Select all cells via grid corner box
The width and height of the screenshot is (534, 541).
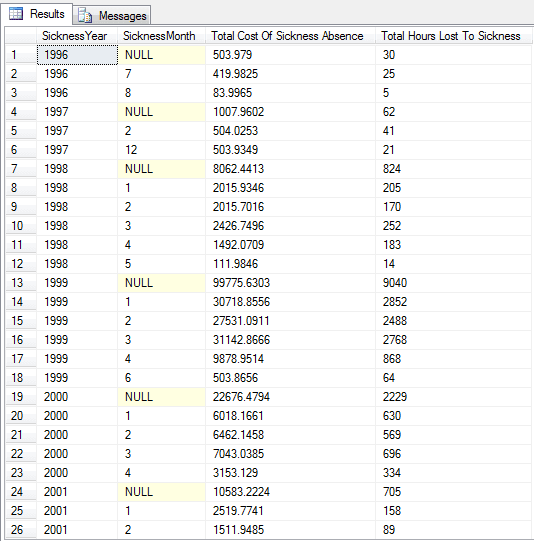21,36
